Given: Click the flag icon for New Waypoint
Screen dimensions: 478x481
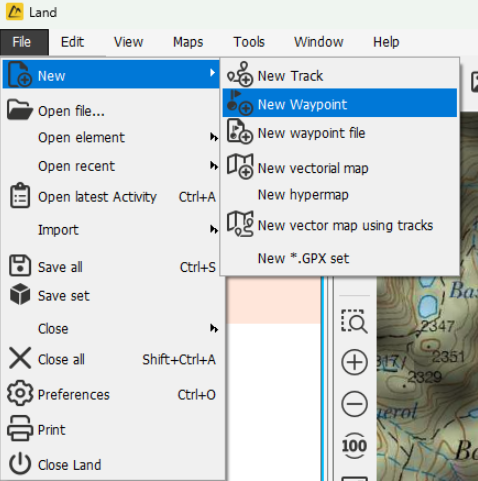Looking at the screenshot, I should point(240,103).
